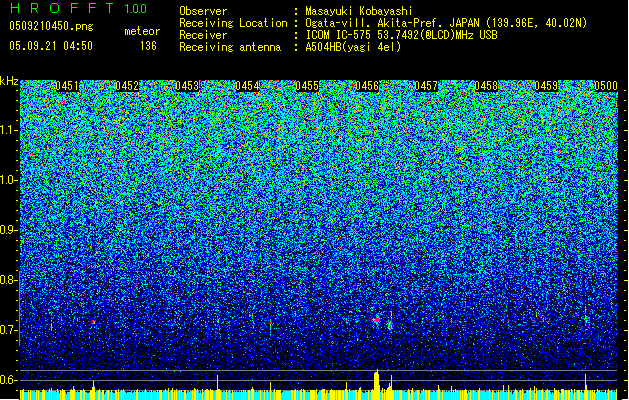Click the meteor count 136
Screen dimensions: 629x400
(148, 46)
